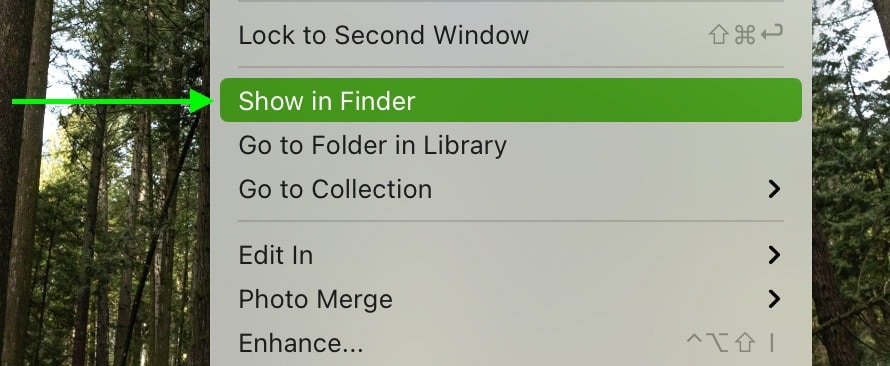This screenshot has height=366, width=890.
Task: Pick the Photo Merge menu entry
Action: click(x=510, y=299)
